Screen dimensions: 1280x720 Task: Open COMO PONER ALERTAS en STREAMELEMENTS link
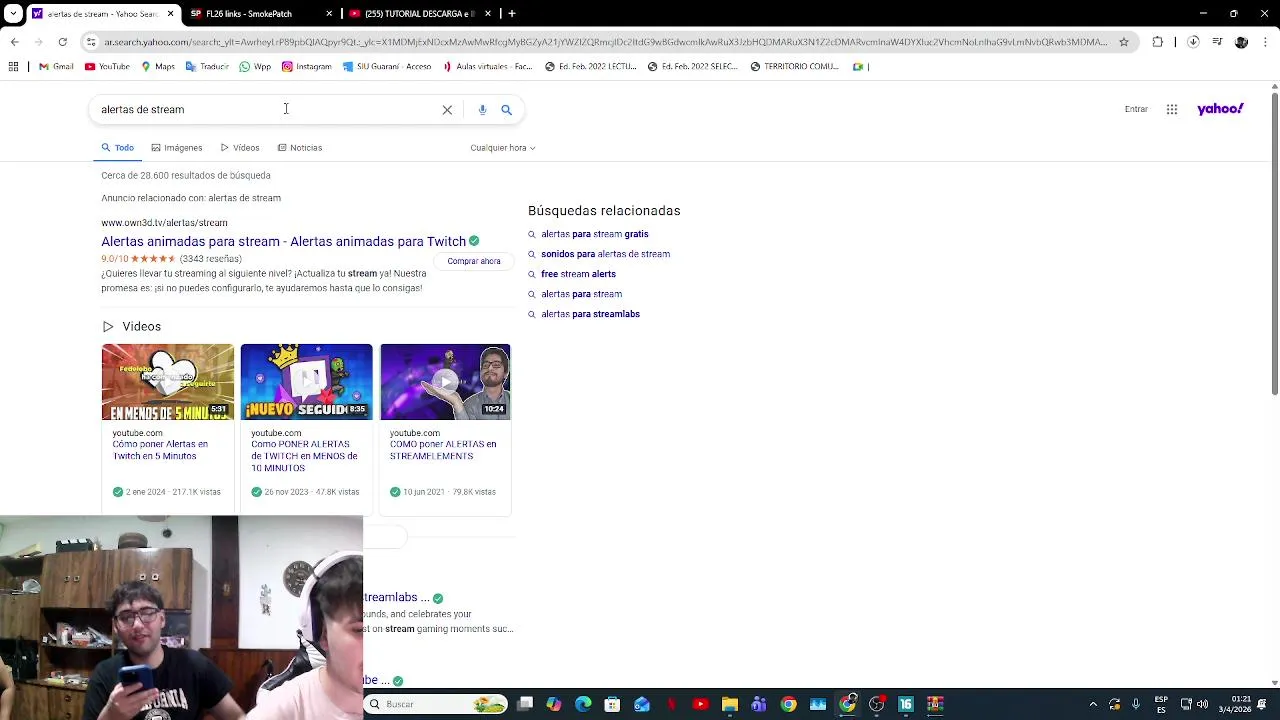click(x=443, y=450)
